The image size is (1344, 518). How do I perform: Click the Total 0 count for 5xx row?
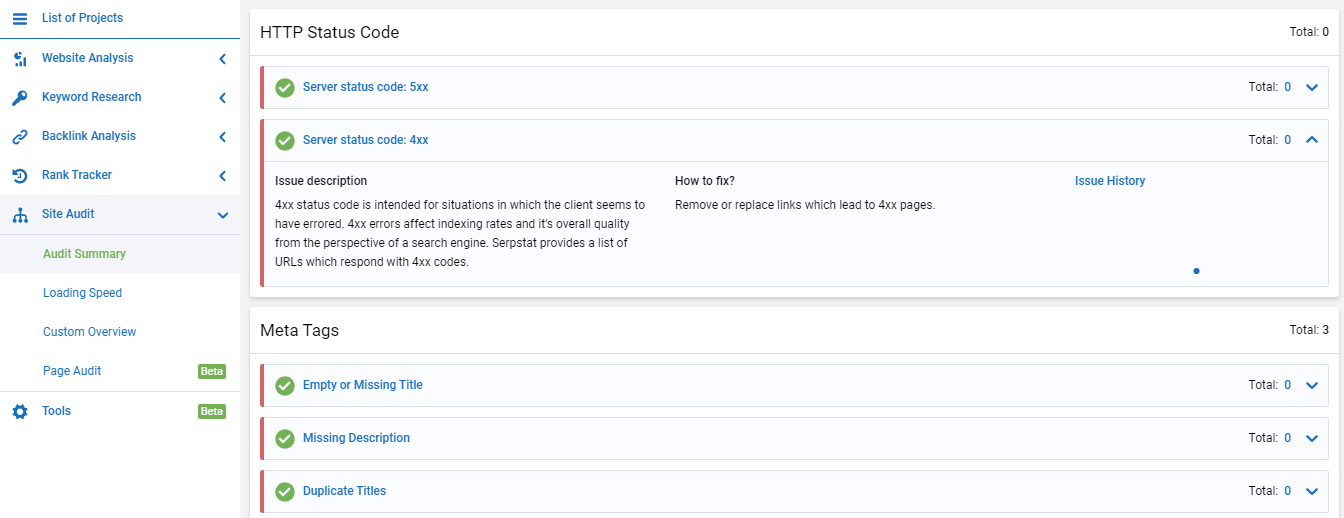click(1287, 87)
